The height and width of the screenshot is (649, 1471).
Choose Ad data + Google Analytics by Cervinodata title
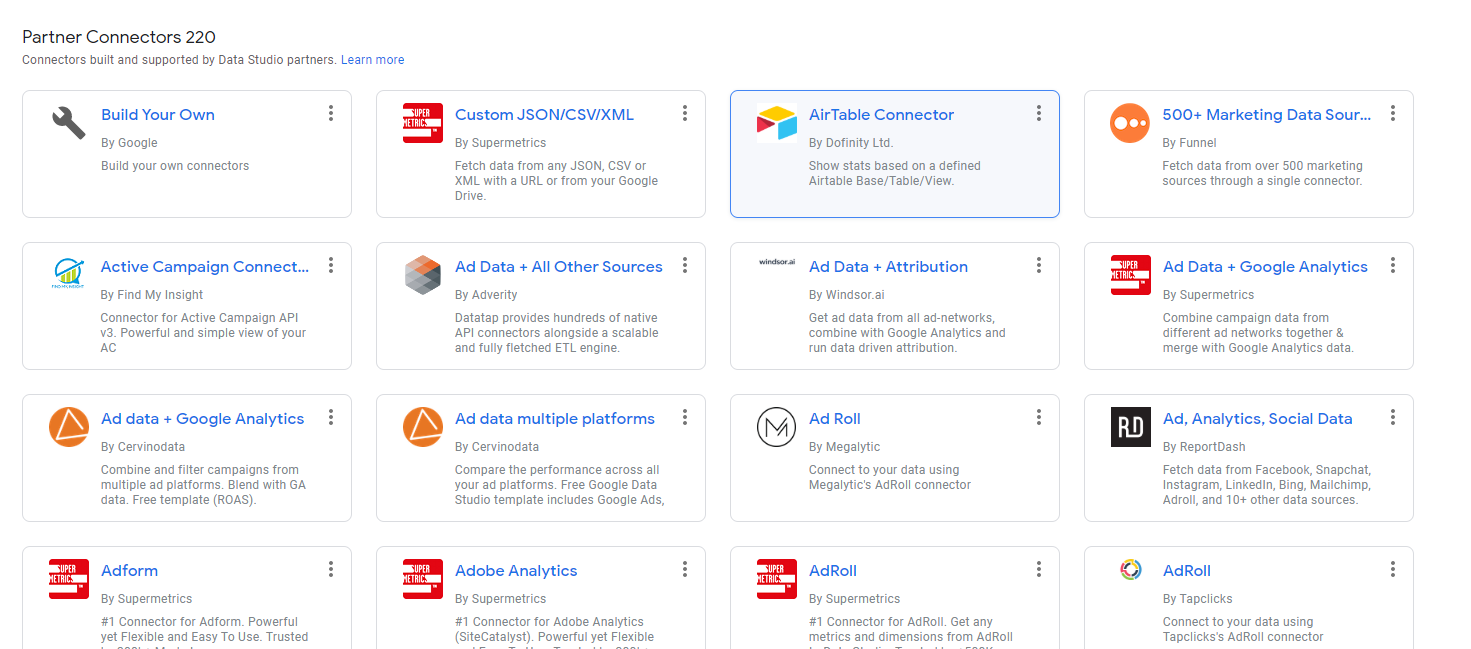point(202,419)
